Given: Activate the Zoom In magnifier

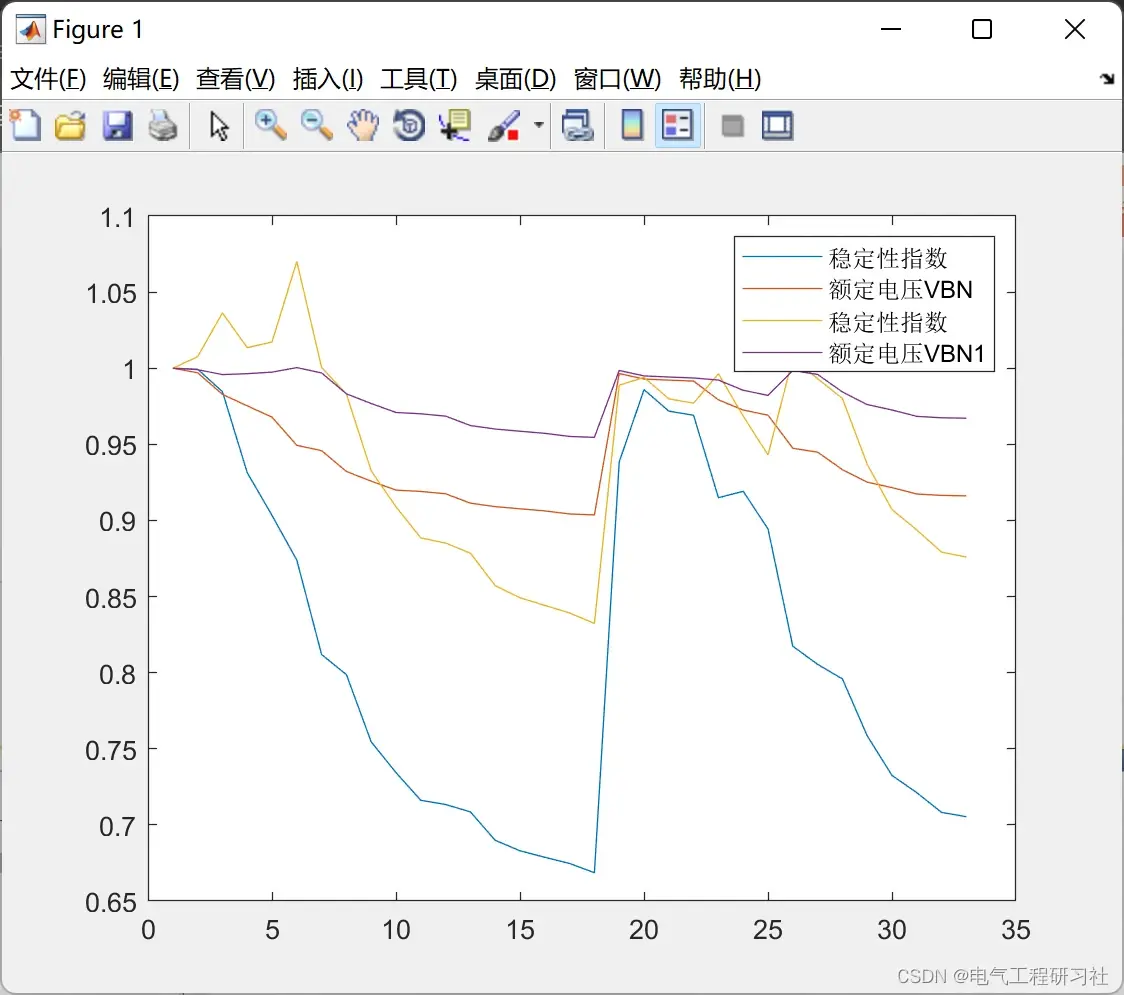Looking at the screenshot, I should 270,125.
